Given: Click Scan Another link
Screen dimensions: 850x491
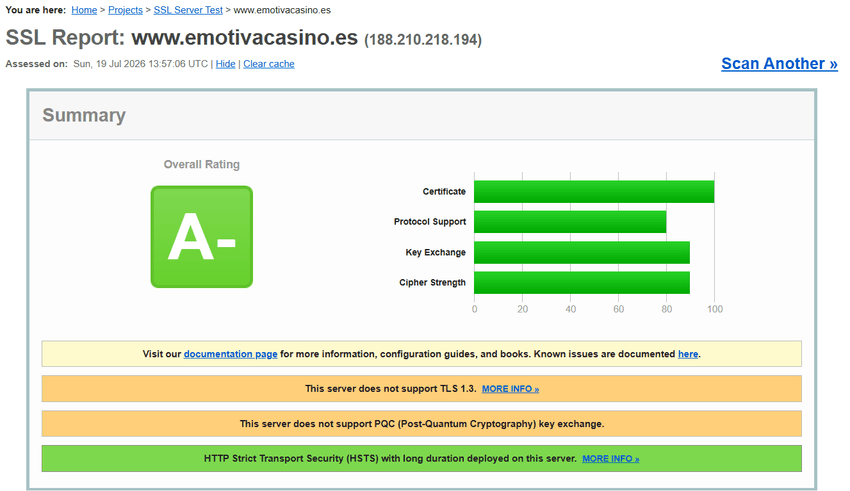Looking at the screenshot, I should click(780, 63).
